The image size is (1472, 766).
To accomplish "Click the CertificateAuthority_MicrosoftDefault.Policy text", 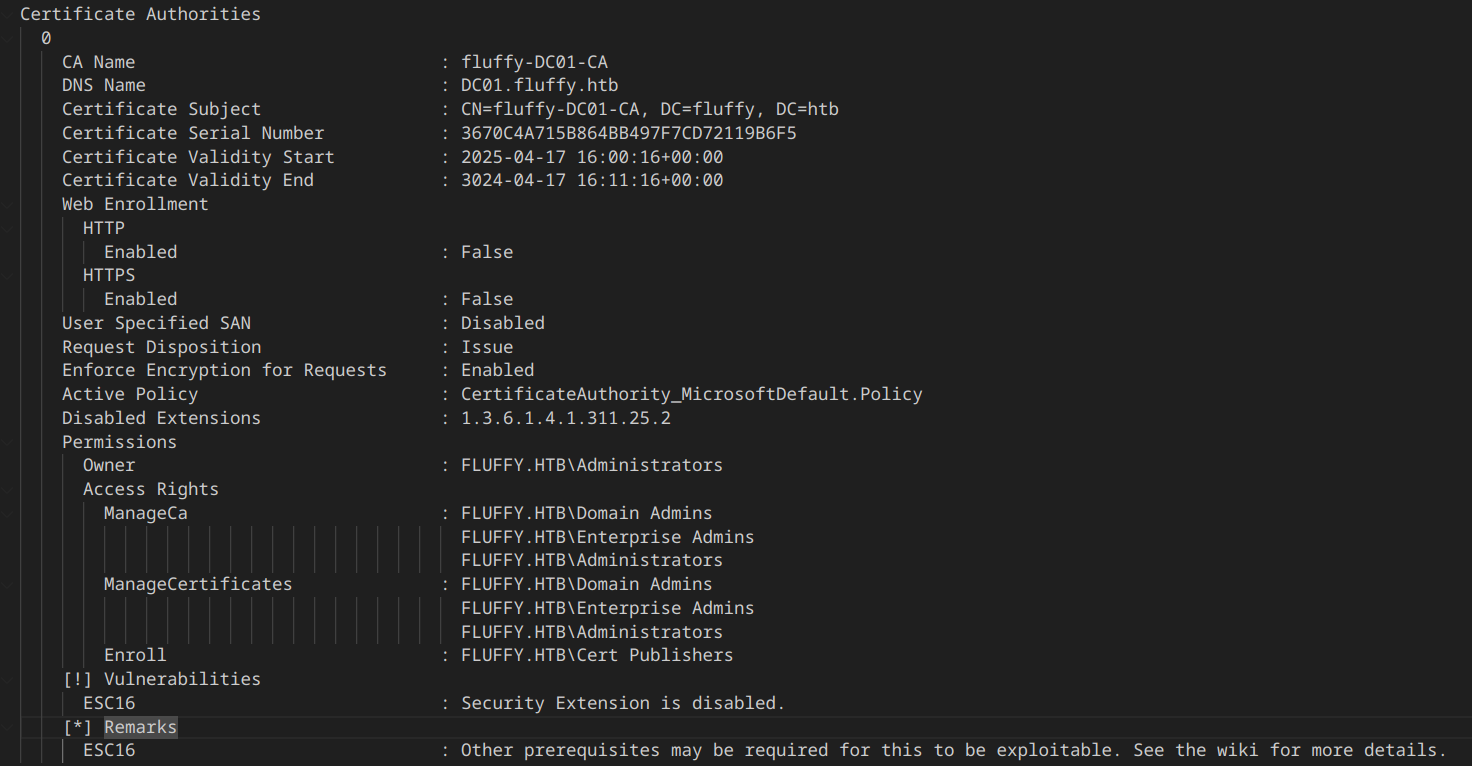I will point(691,394).
